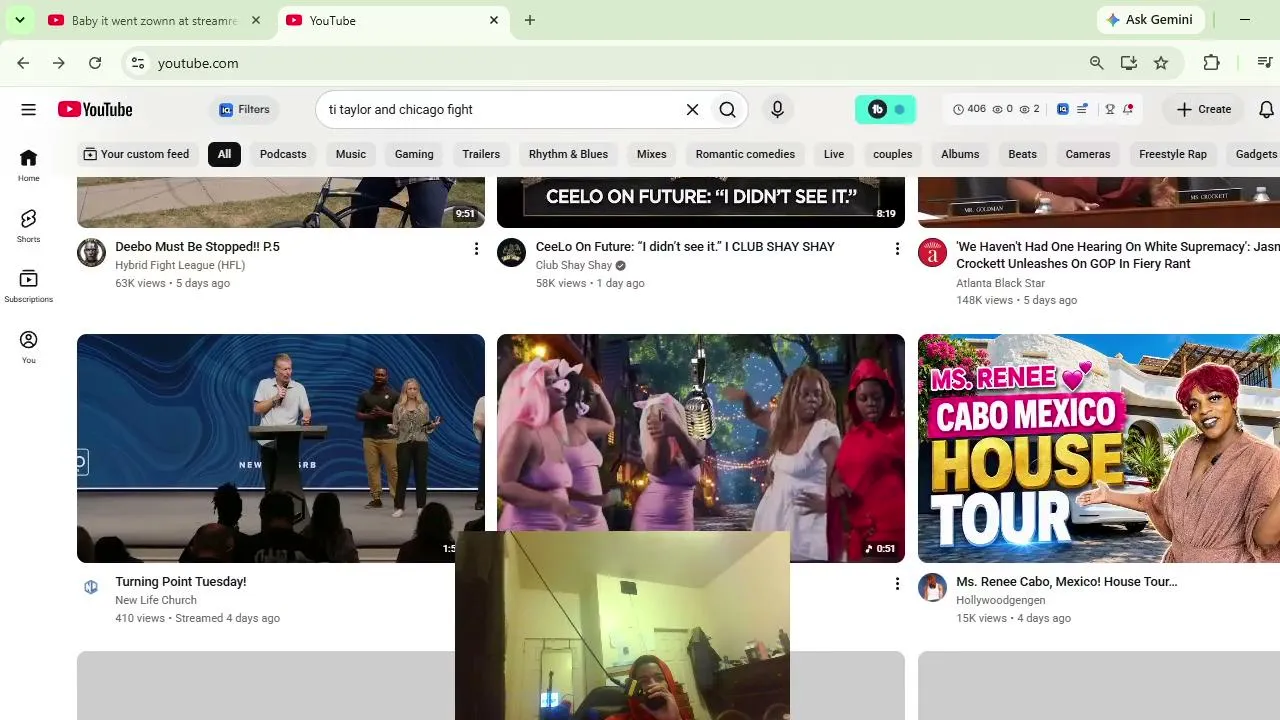The width and height of the screenshot is (1280, 720).
Task: Open a new browser tab
Action: (x=530, y=20)
